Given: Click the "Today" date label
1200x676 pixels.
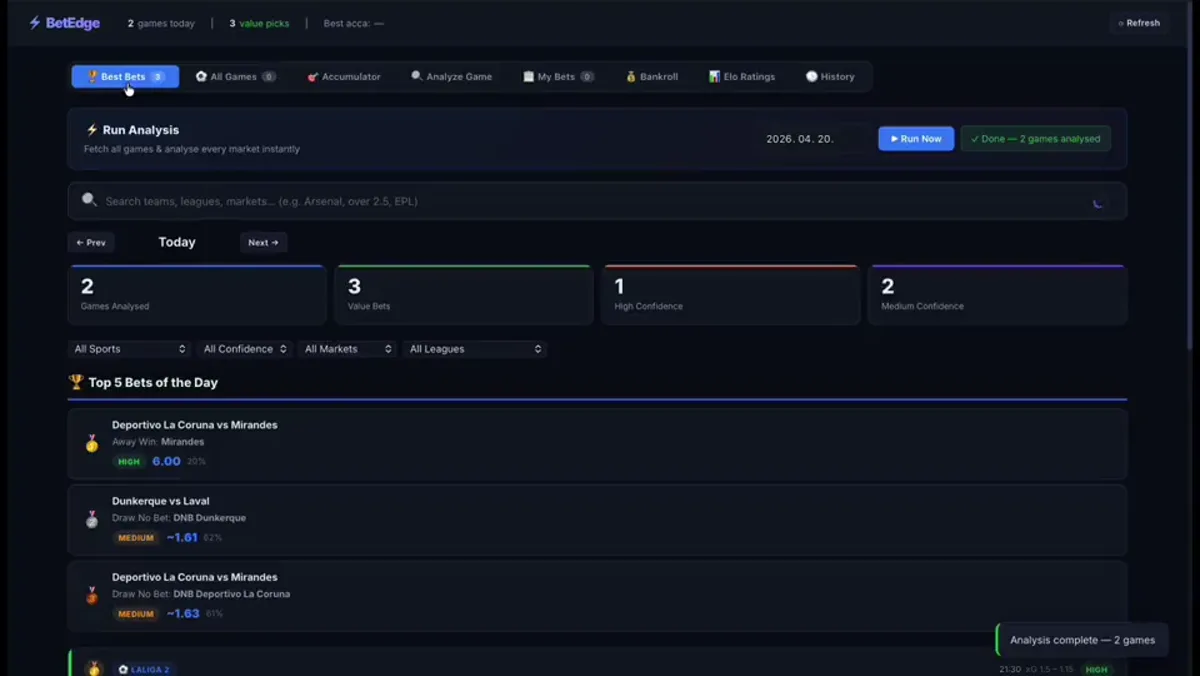Looking at the screenshot, I should pyautogui.click(x=177, y=242).
